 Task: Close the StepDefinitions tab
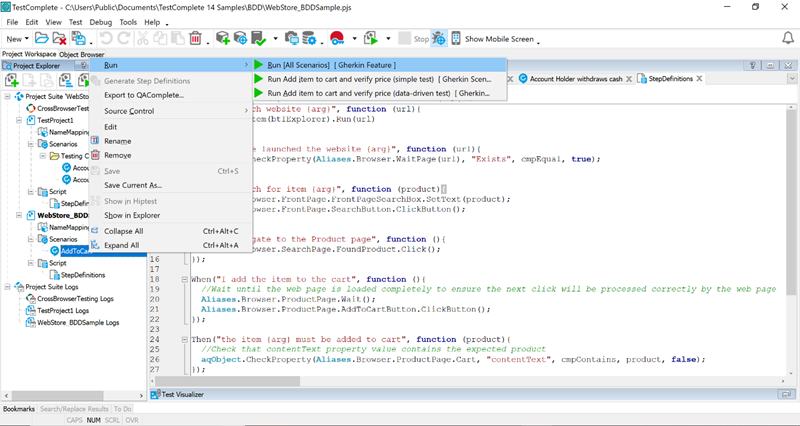(699, 79)
